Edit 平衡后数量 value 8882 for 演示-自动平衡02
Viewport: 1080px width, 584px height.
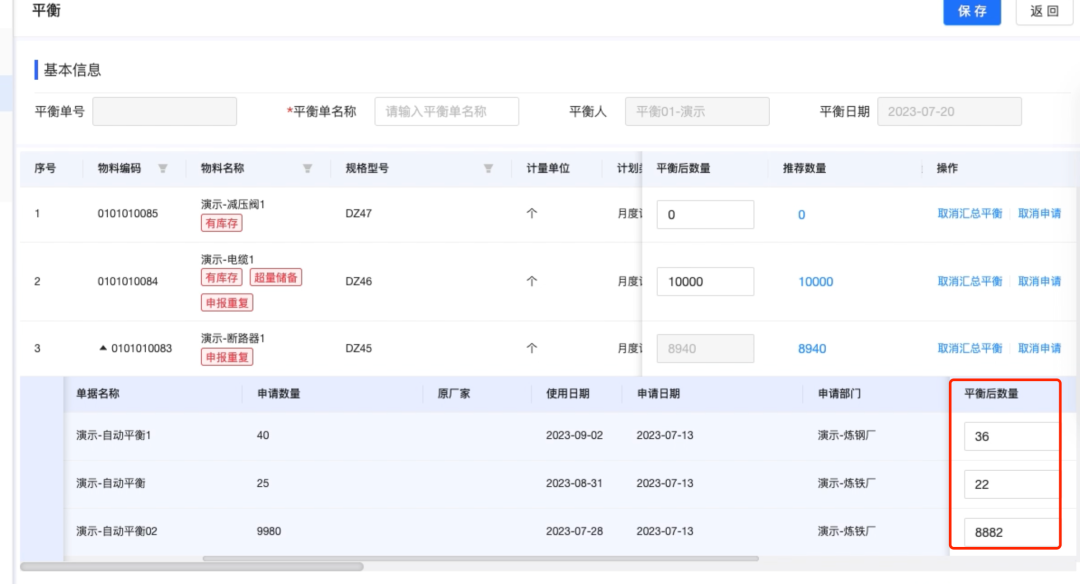[x=1011, y=532]
